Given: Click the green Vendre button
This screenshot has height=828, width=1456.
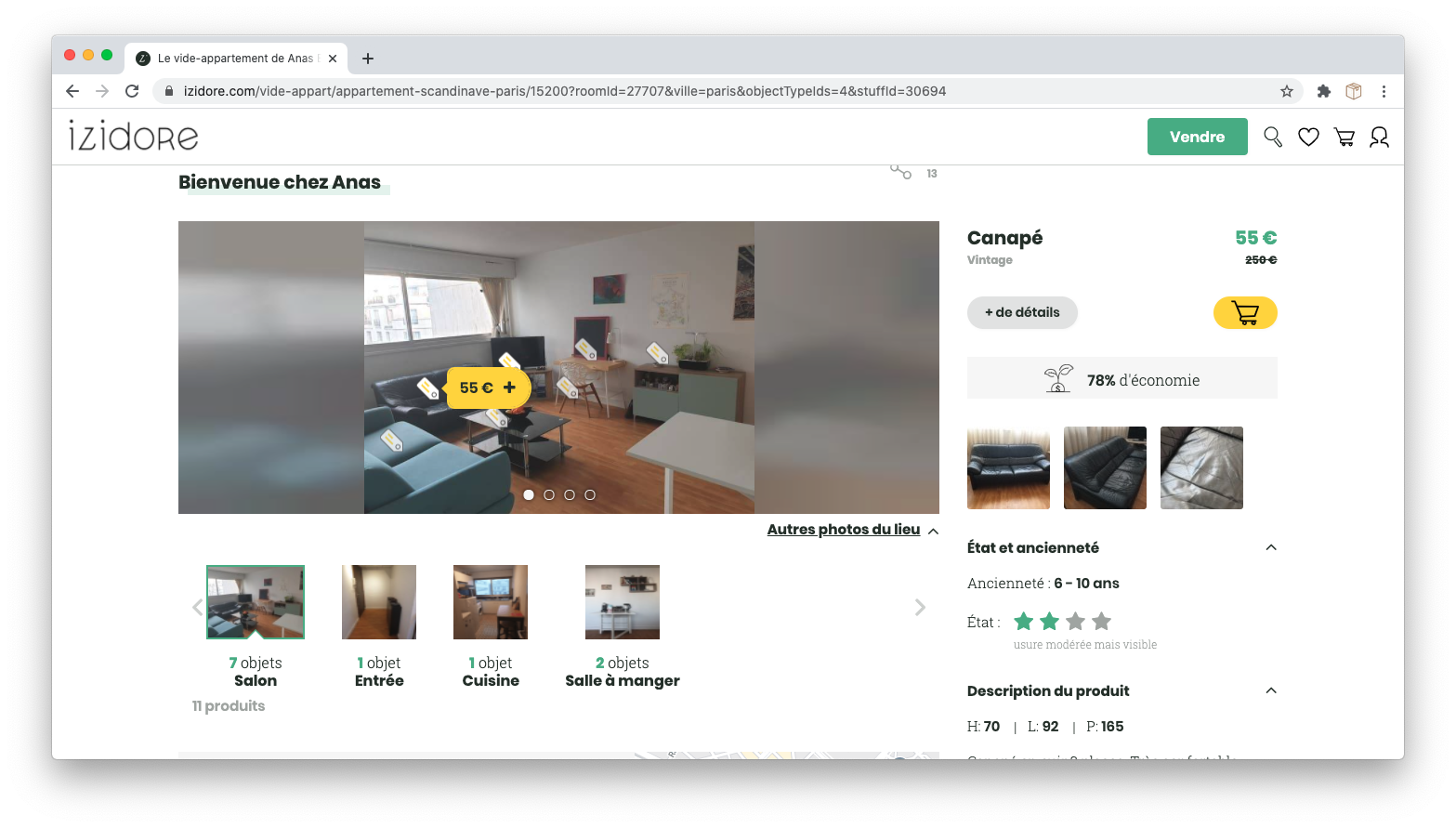Looking at the screenshot, I should click(x=1197, y=137).
